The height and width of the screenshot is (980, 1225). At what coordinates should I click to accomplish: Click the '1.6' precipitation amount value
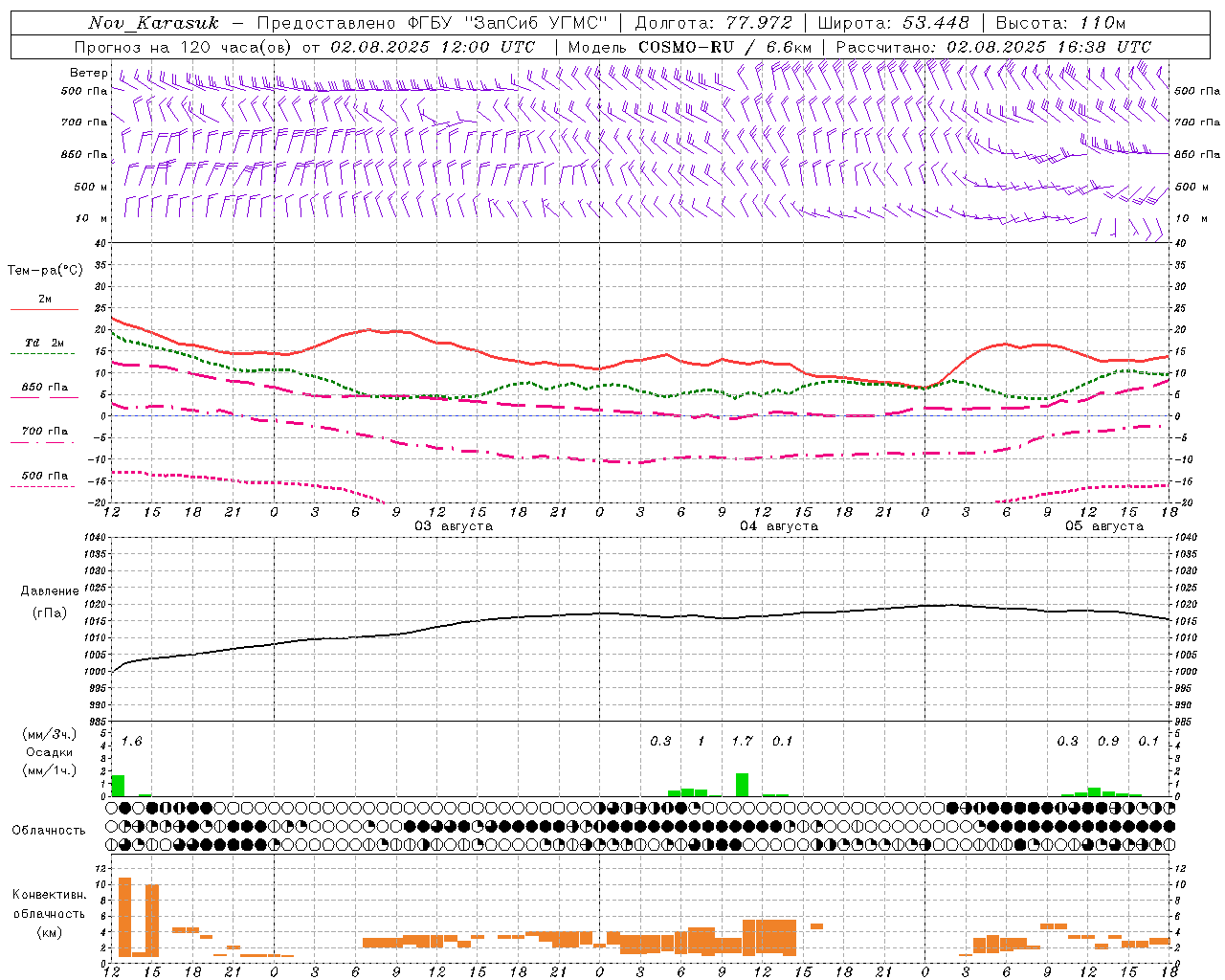tap(131, 741)
